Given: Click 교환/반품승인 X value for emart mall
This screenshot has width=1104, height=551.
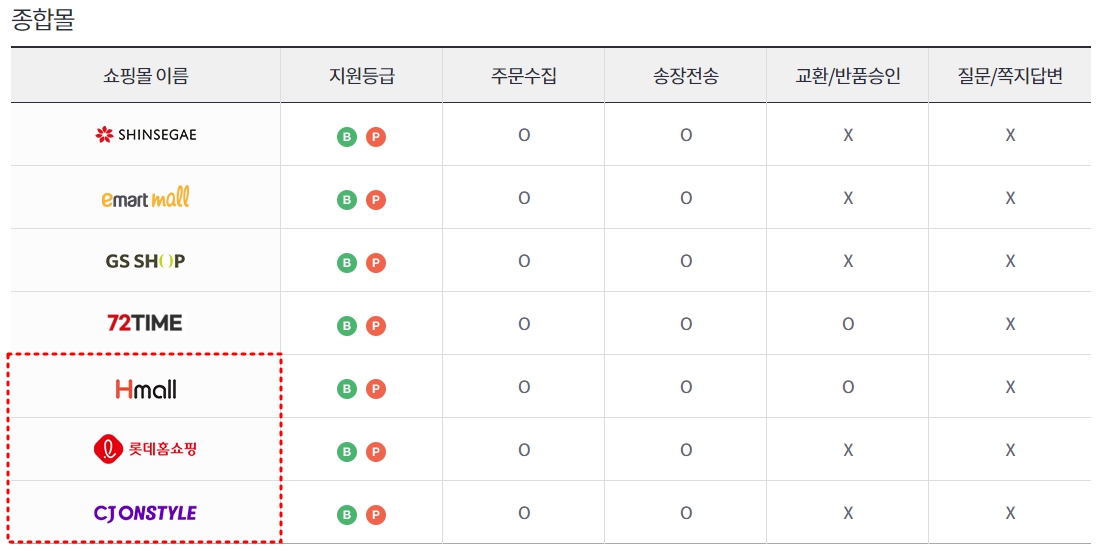Looking at the screenshot, I should [848, 198].
